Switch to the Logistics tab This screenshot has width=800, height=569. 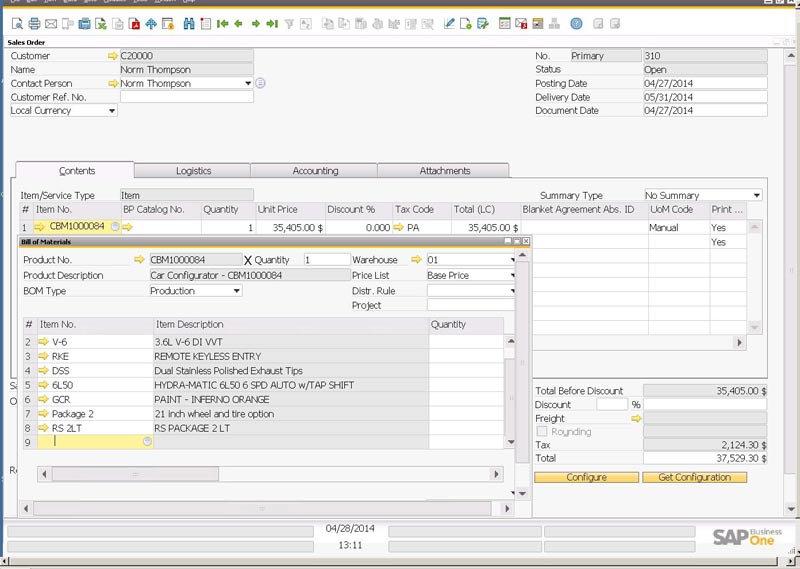193,171
